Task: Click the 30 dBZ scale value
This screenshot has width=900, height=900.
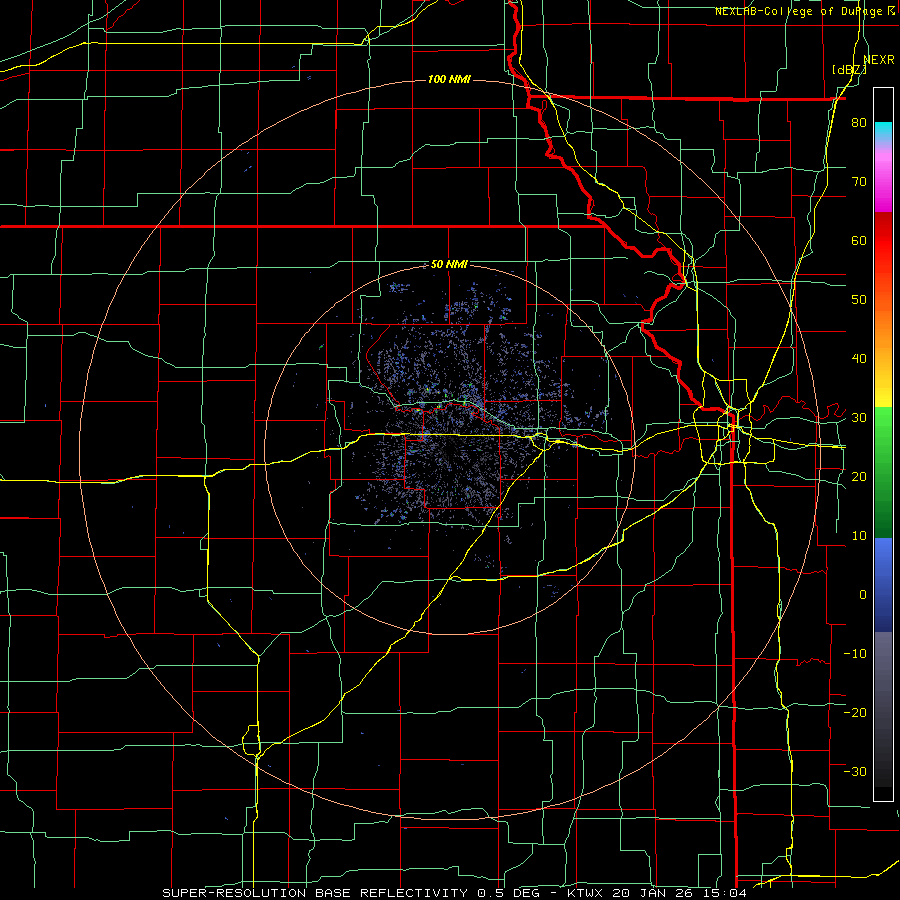Action: [x=859, y=418]
